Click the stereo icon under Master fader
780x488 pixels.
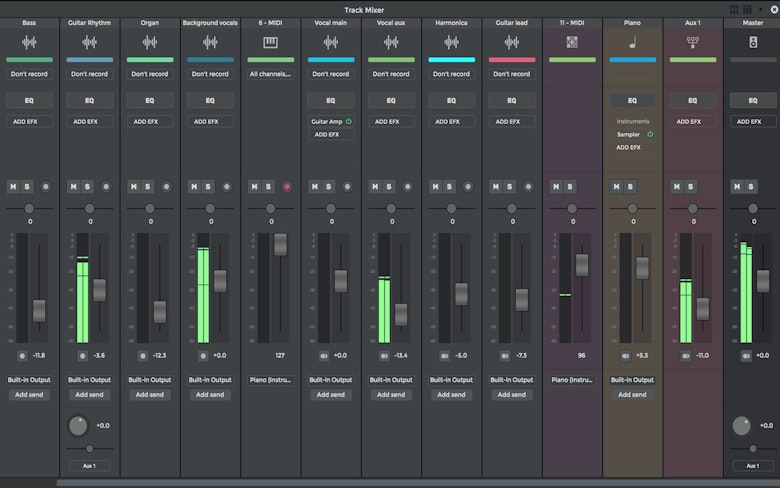click(x=746, y=356)
